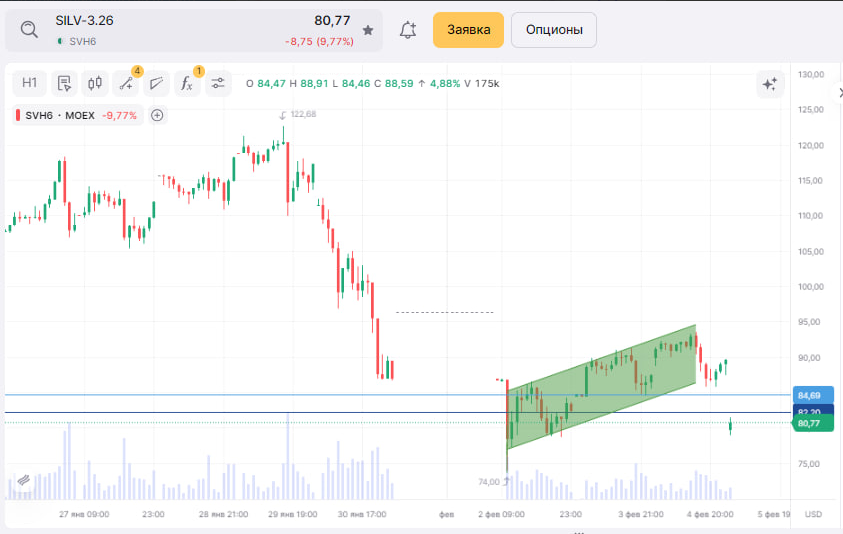Add SILV-3.26 to favorites with star
The height and width of the screenshot is (534, 843).
click(368, 31)
